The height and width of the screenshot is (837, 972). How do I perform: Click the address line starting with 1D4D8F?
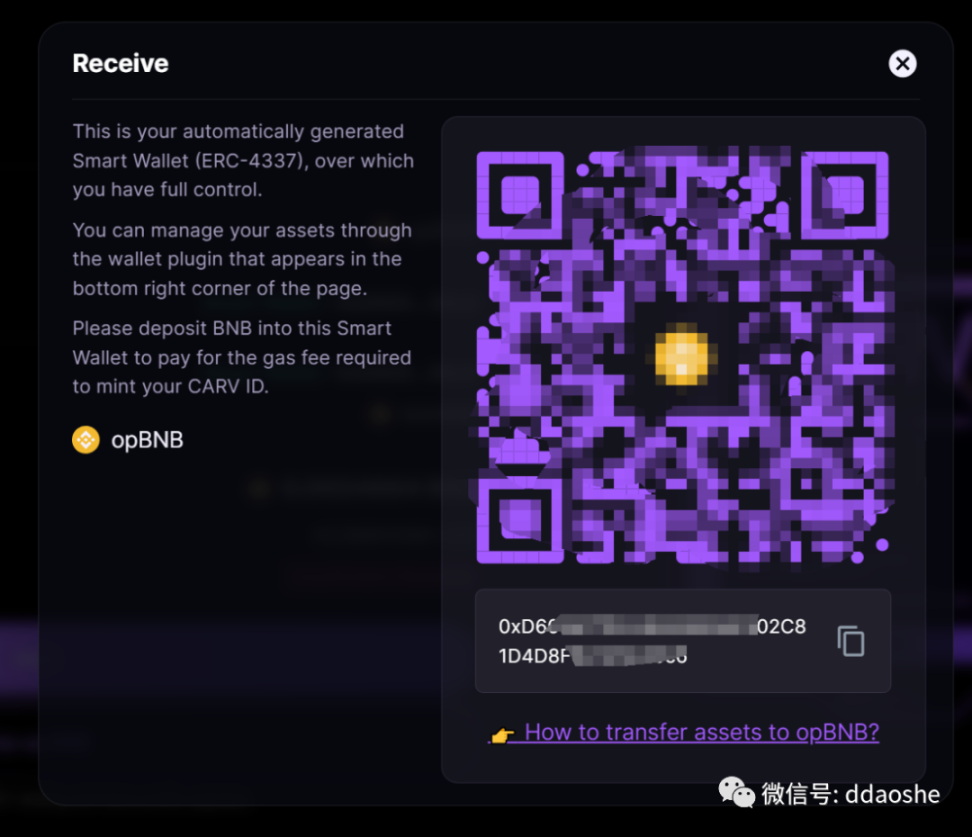click(x=593, y=656)
